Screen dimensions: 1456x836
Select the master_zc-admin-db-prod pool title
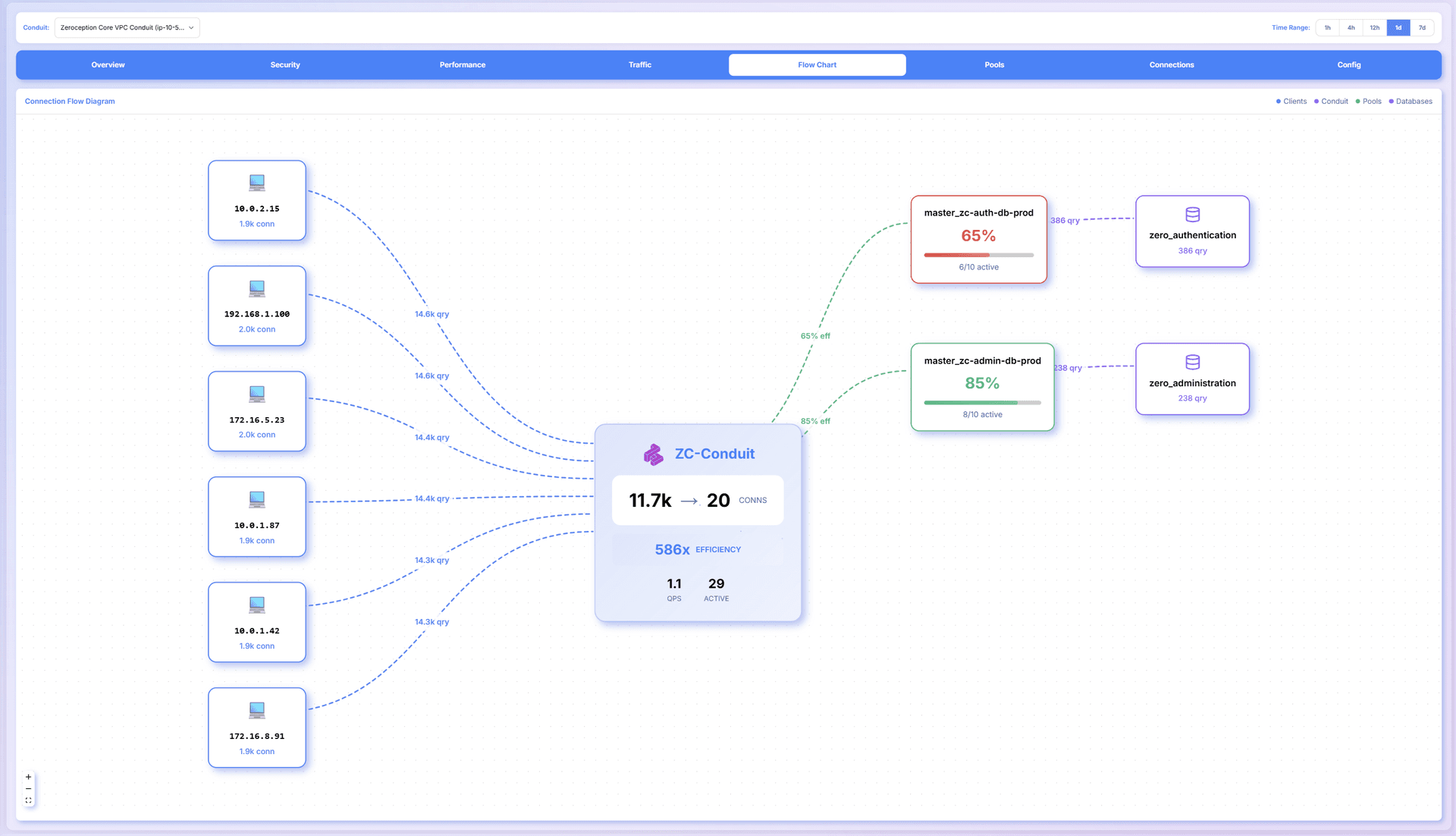point(982,360)
